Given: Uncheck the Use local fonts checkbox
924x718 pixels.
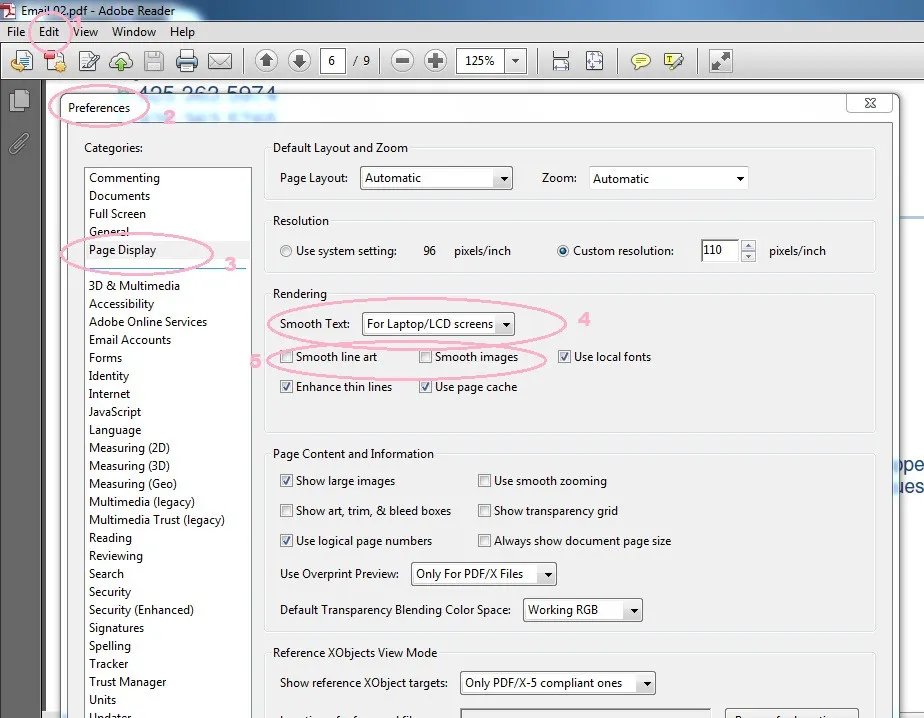Looking at the screenshot, I should point(565,356).
